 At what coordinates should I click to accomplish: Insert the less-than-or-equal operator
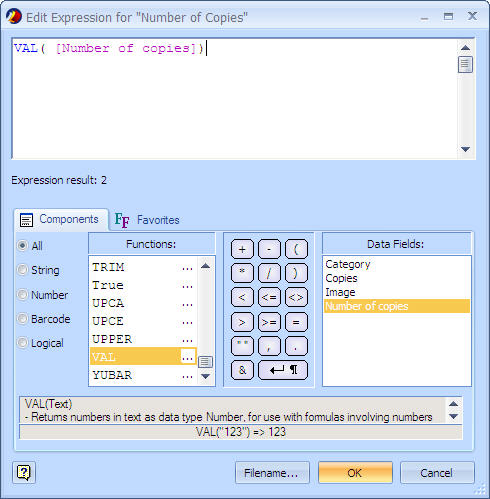point(269,297)
